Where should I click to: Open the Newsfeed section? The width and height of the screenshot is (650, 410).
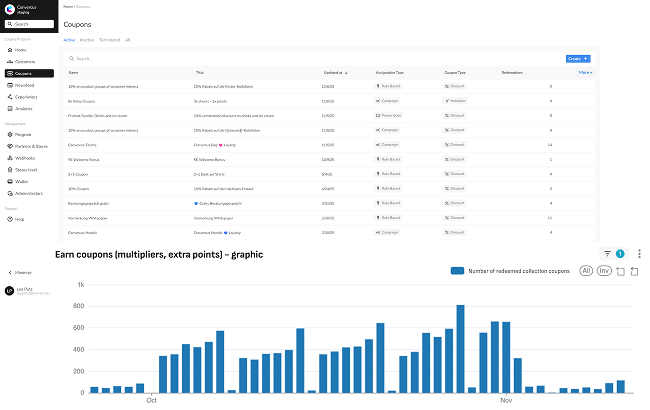24,85
